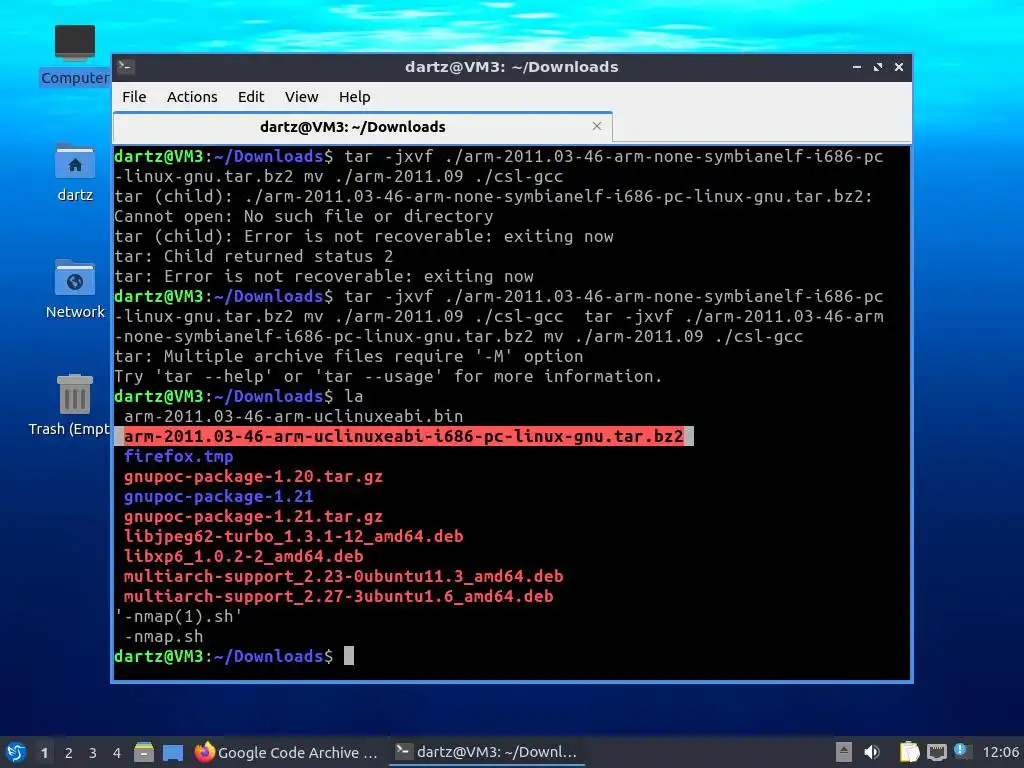The width and height of the screenshot is (1024, 768).
Task: Open the Network desktop icon
Action: pyautogui.click(x=74, y=289)
